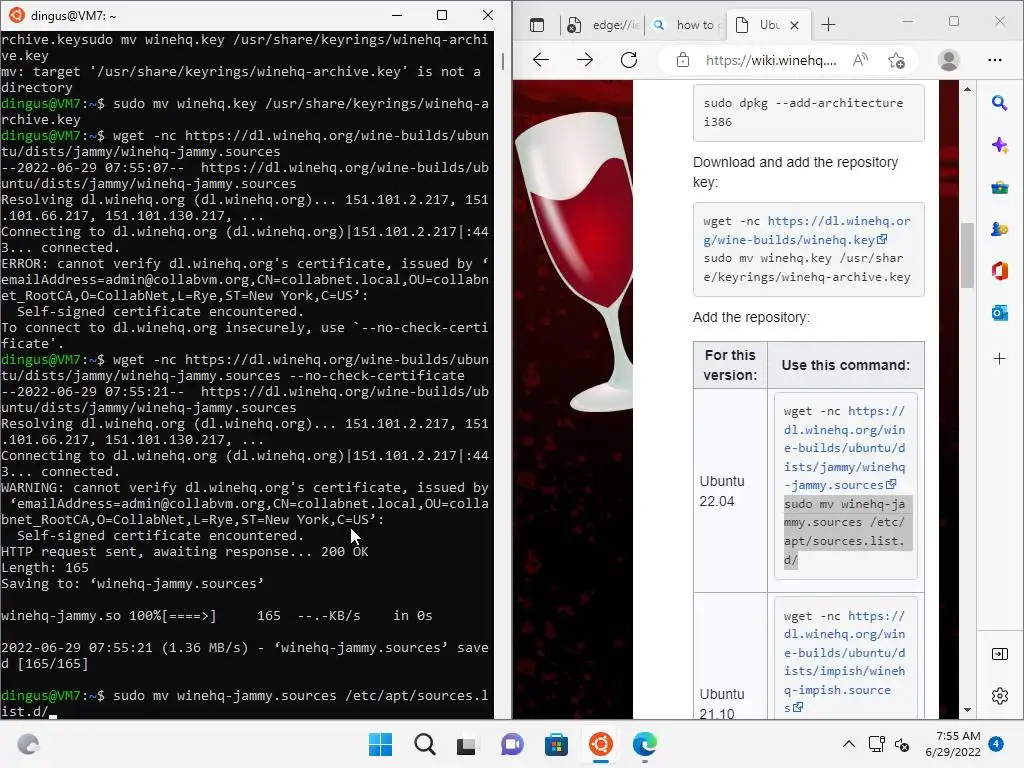Image resolution: width=1024 pixels, height=768 pixels.
Task: Open Task View on the taskbar
Action: click(466, 745)
